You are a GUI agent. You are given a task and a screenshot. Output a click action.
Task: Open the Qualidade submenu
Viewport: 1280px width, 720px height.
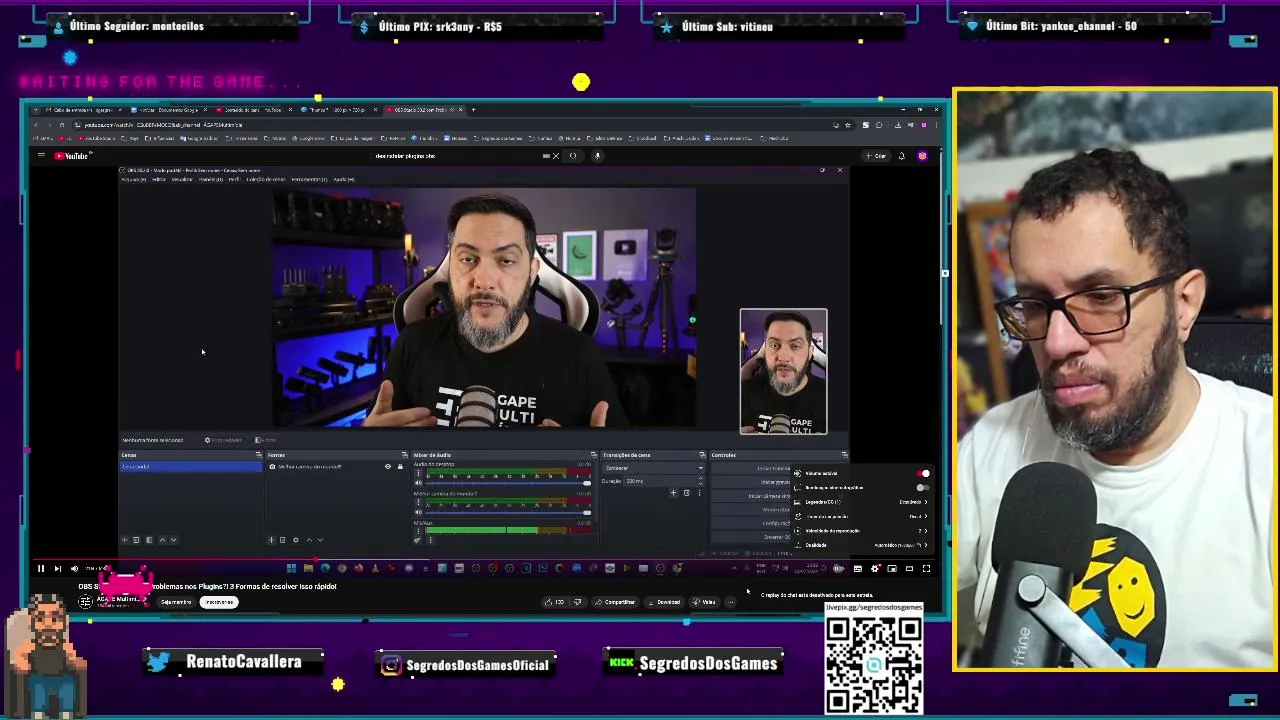click(x=861, y=545)
